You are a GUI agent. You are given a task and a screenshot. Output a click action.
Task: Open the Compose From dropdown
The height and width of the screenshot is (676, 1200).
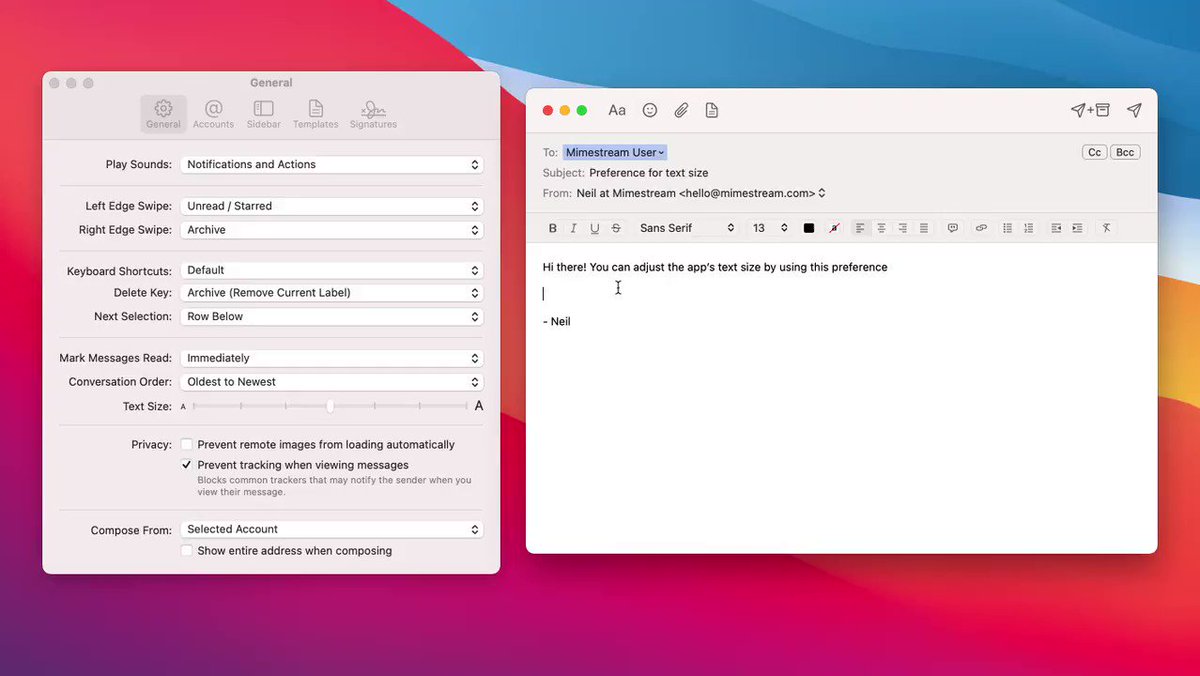pos(332,529)
